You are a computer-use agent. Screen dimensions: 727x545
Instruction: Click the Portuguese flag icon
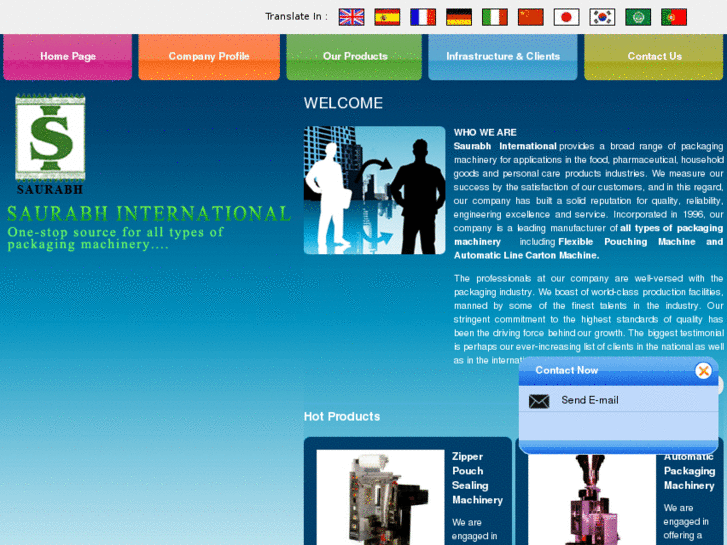pos(674,17)
